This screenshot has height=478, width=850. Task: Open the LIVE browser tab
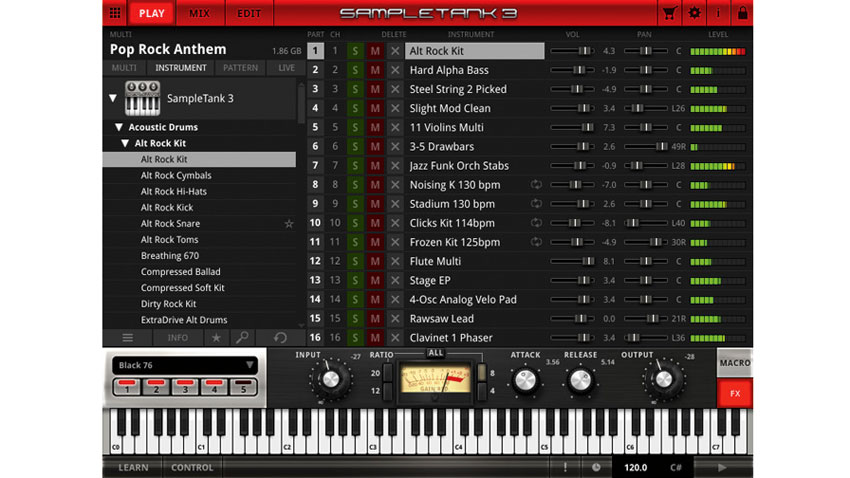[286, 68]
